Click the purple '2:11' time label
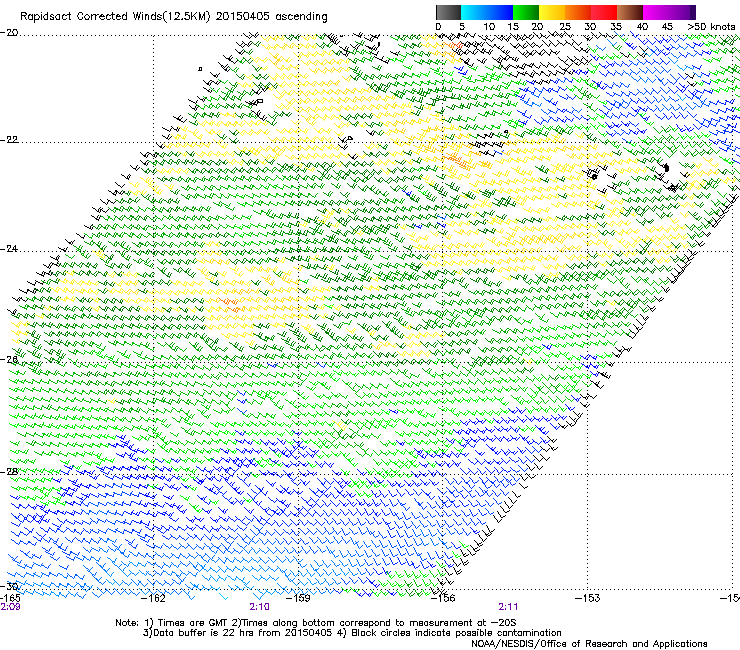This screenshot has height=650, width=740. click(x=508, y=607)
